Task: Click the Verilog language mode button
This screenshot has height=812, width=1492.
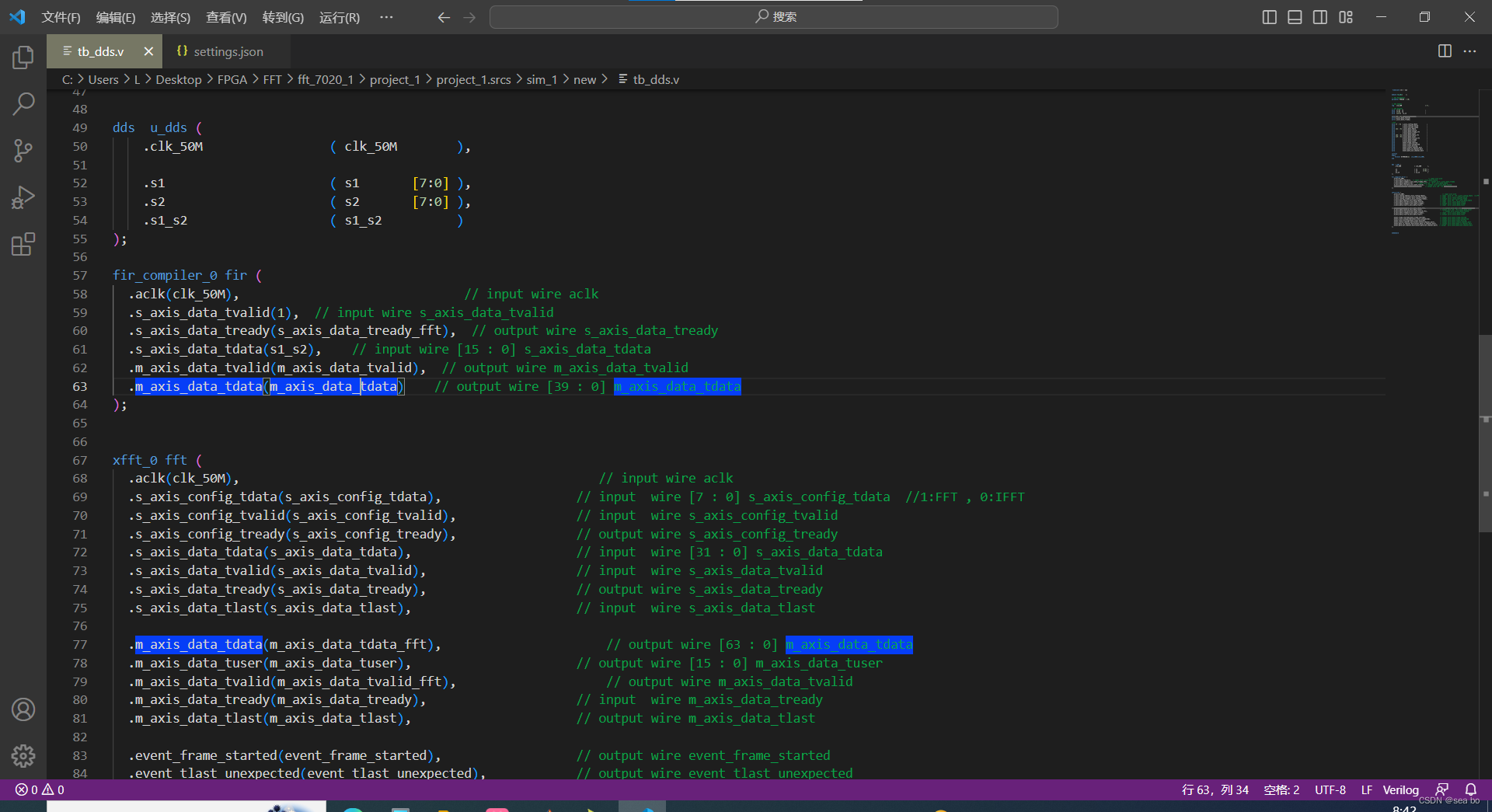Action: coord(1400,789)
